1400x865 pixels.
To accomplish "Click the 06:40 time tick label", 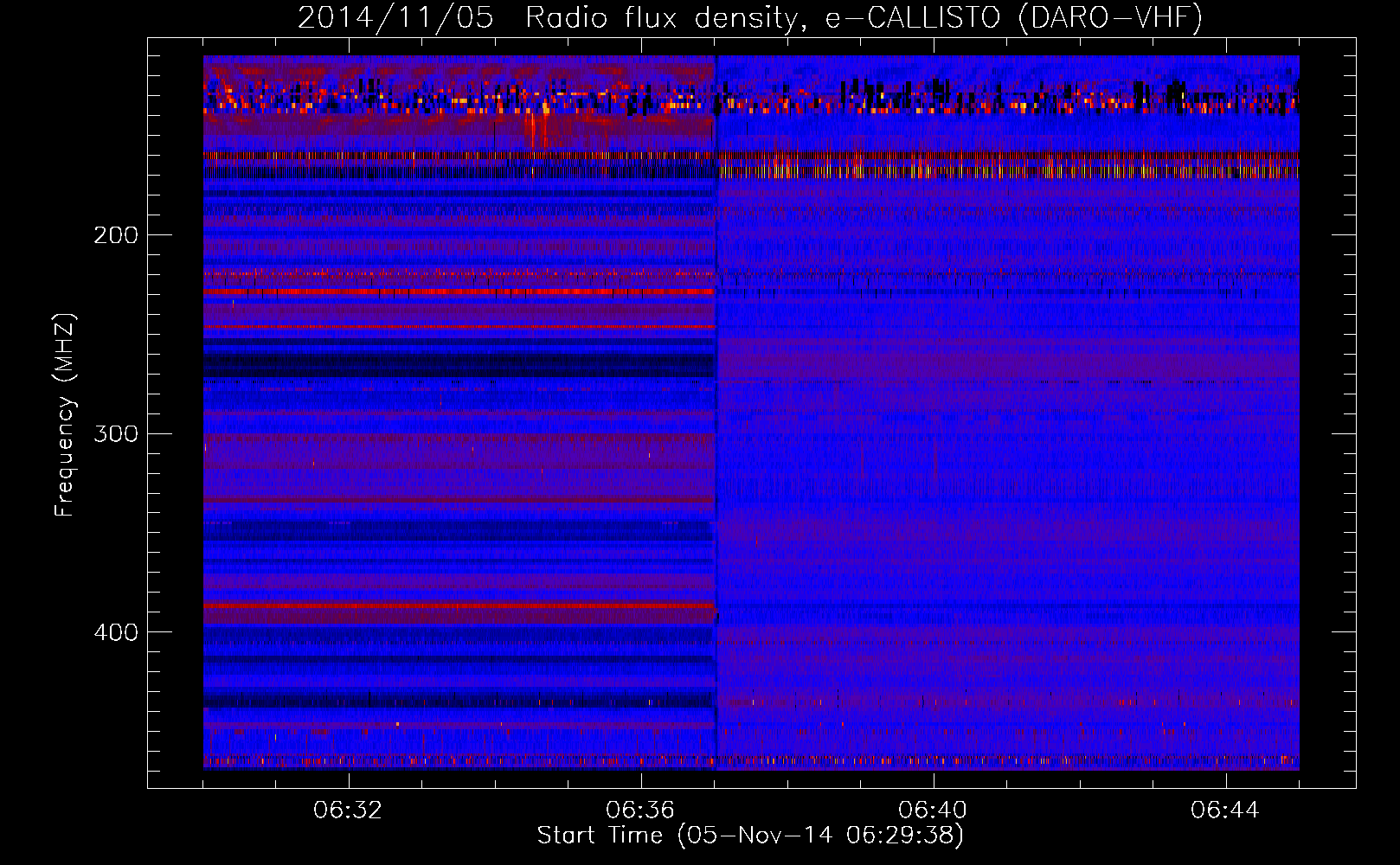I will 933,811.
